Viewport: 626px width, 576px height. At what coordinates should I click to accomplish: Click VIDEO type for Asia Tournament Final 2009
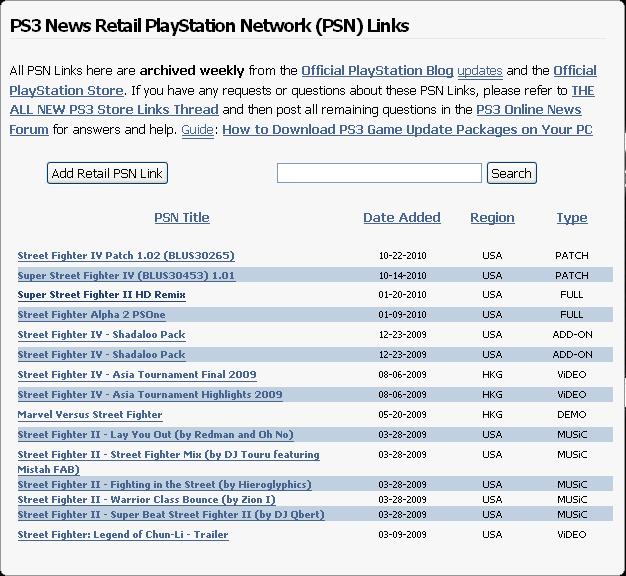tap(572, 374)
